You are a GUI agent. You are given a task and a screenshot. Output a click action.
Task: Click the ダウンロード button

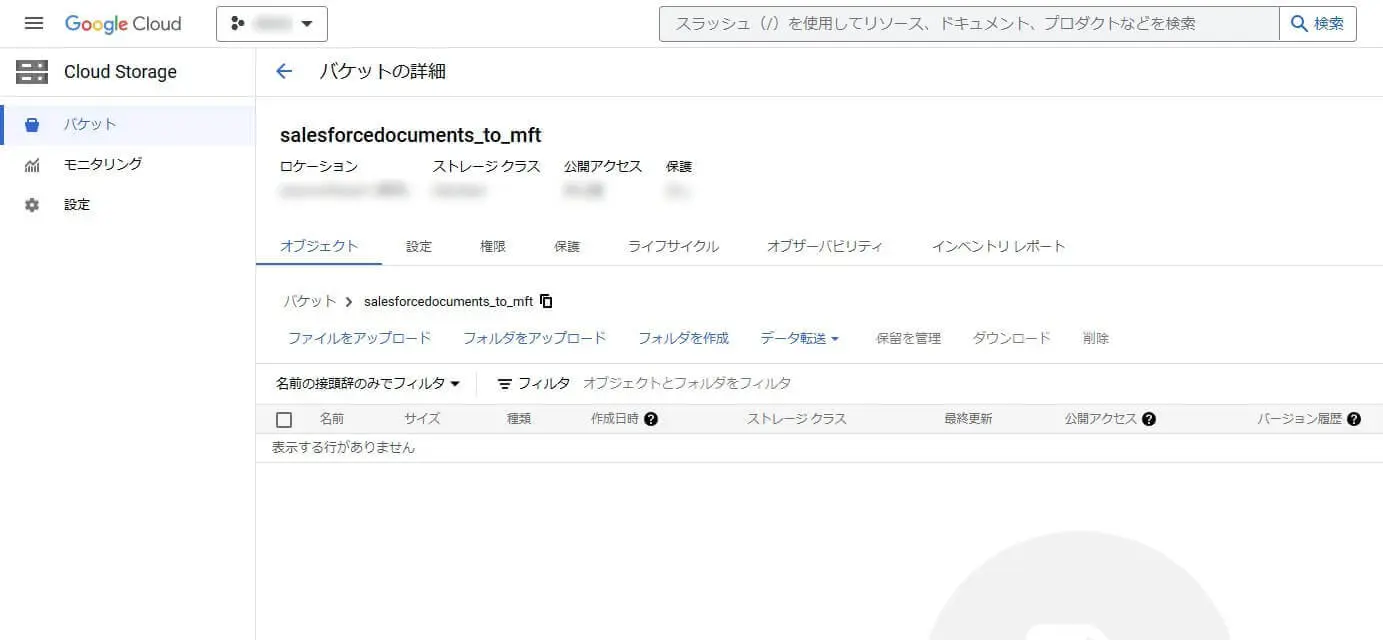pos(1012,338)
